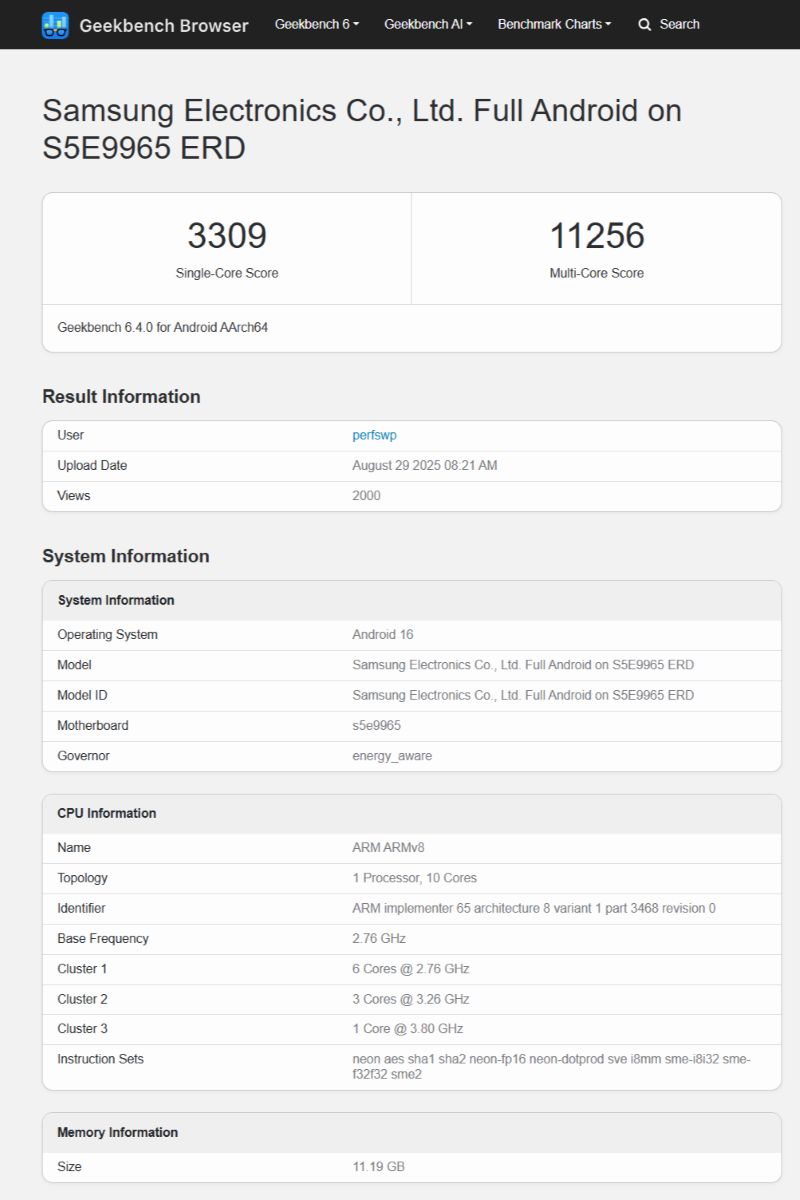Image resolution: width=800 pixels, height=1200 pixels.
Task: Click Cluster 1 value 6 Cores @ 2.76 GHz
Action: coord(411,969)
